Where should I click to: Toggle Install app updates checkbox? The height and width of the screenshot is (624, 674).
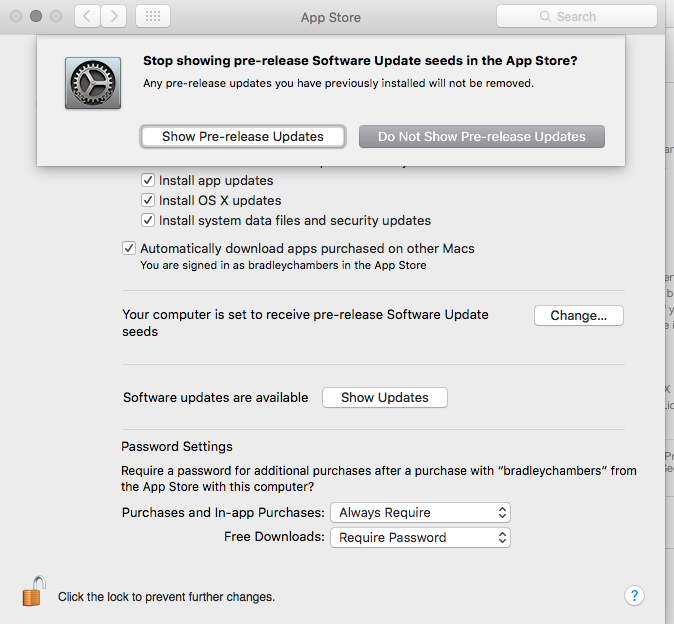(x=148, y=180)
